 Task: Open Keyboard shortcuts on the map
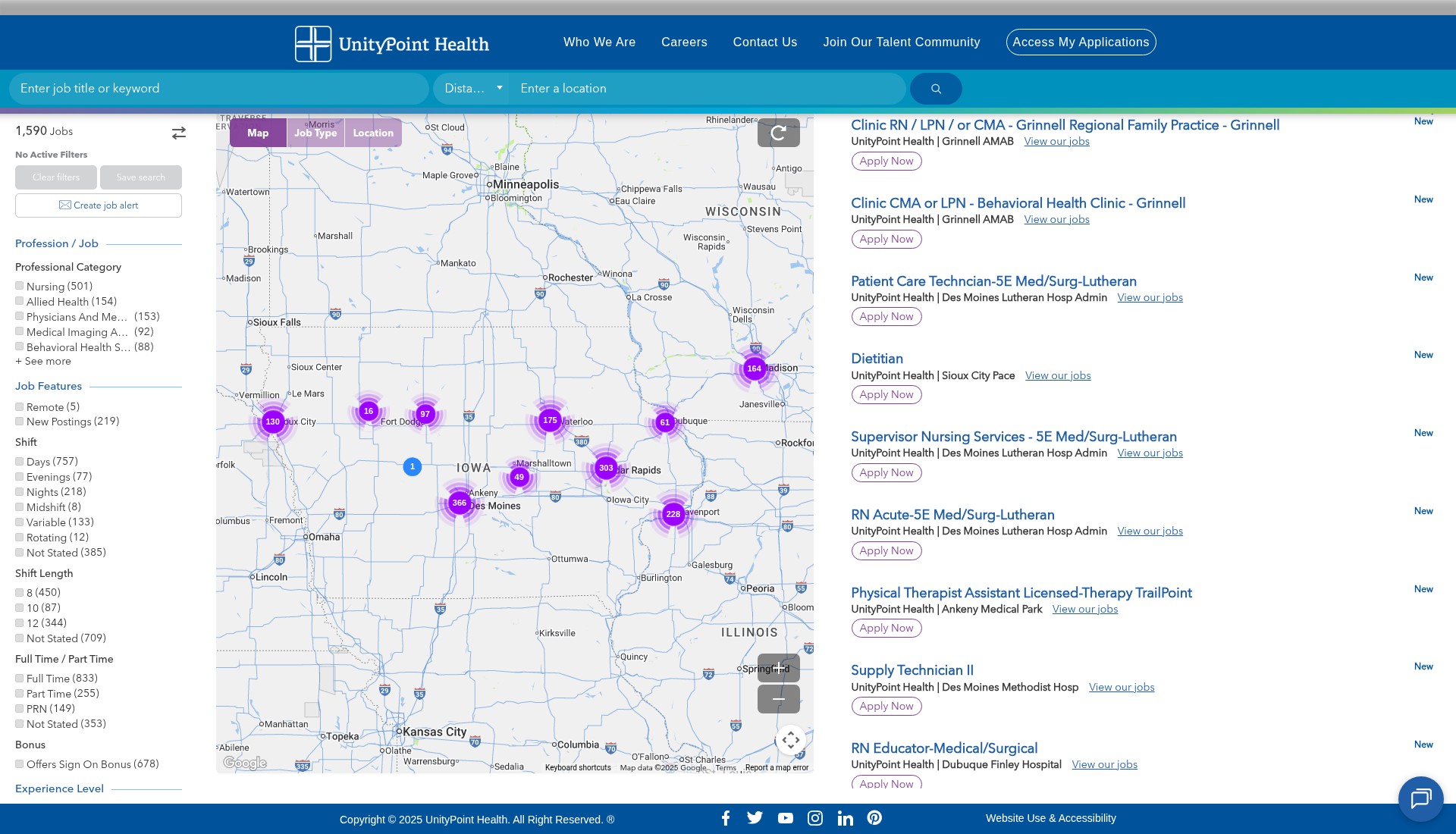click(x=578, y=768)
